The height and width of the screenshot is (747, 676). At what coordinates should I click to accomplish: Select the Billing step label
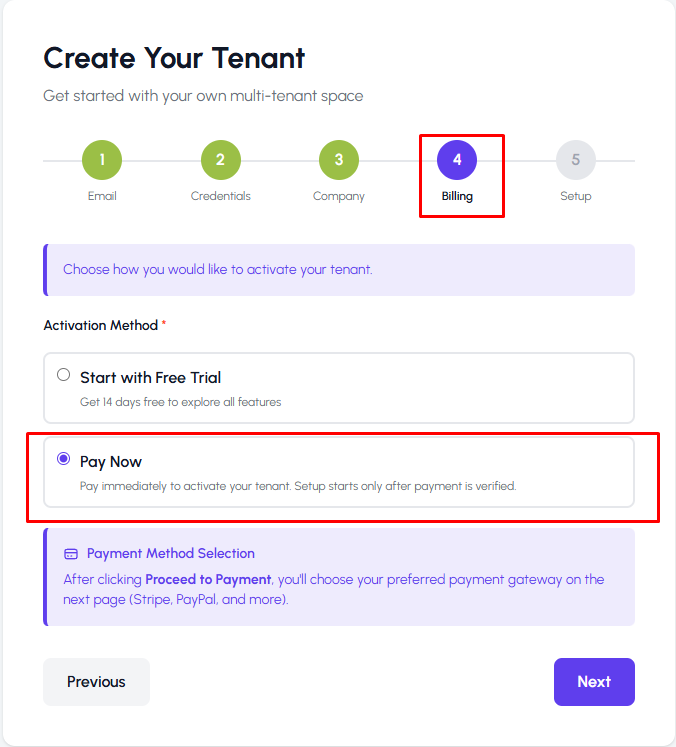pyautogui.click(x=457, y=196)
